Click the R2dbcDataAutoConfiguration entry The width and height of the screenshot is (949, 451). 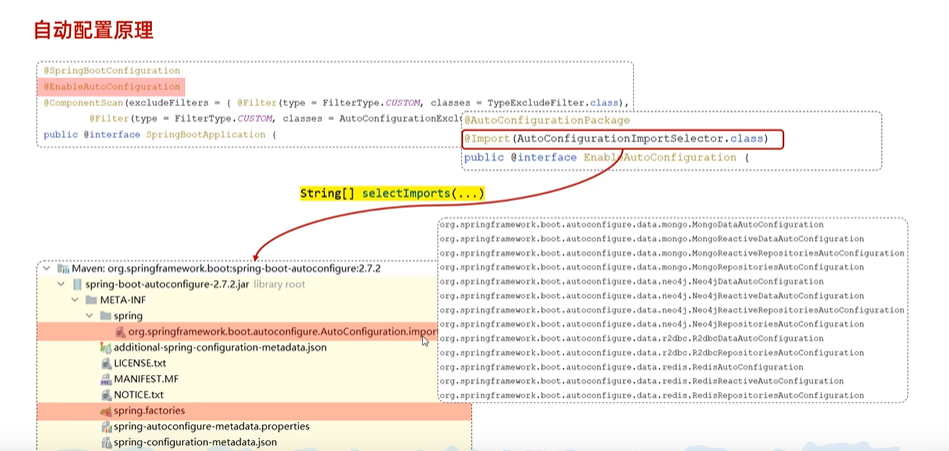tap(631, 338)
